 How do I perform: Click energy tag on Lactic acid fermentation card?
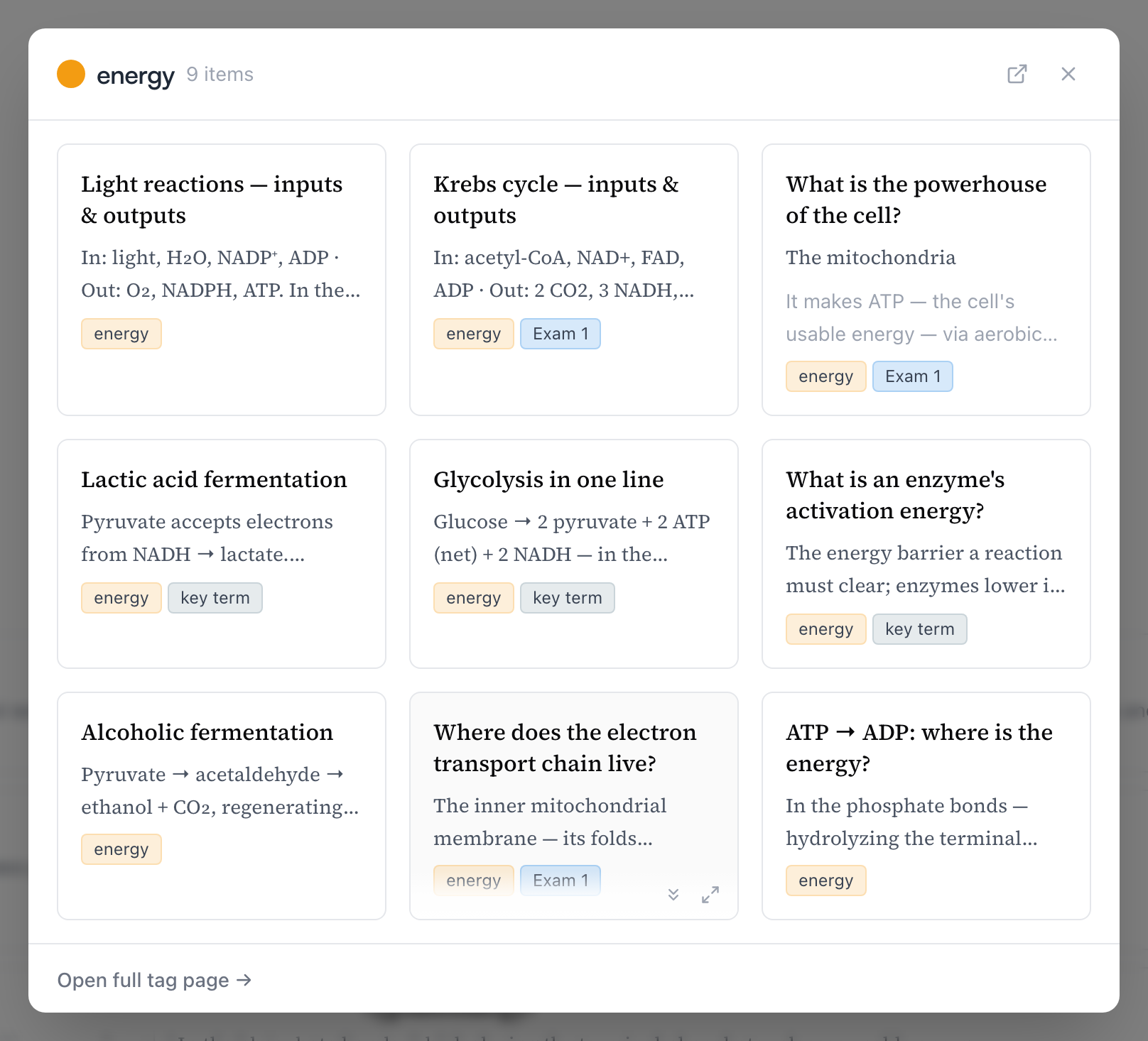tap(121, 598)
